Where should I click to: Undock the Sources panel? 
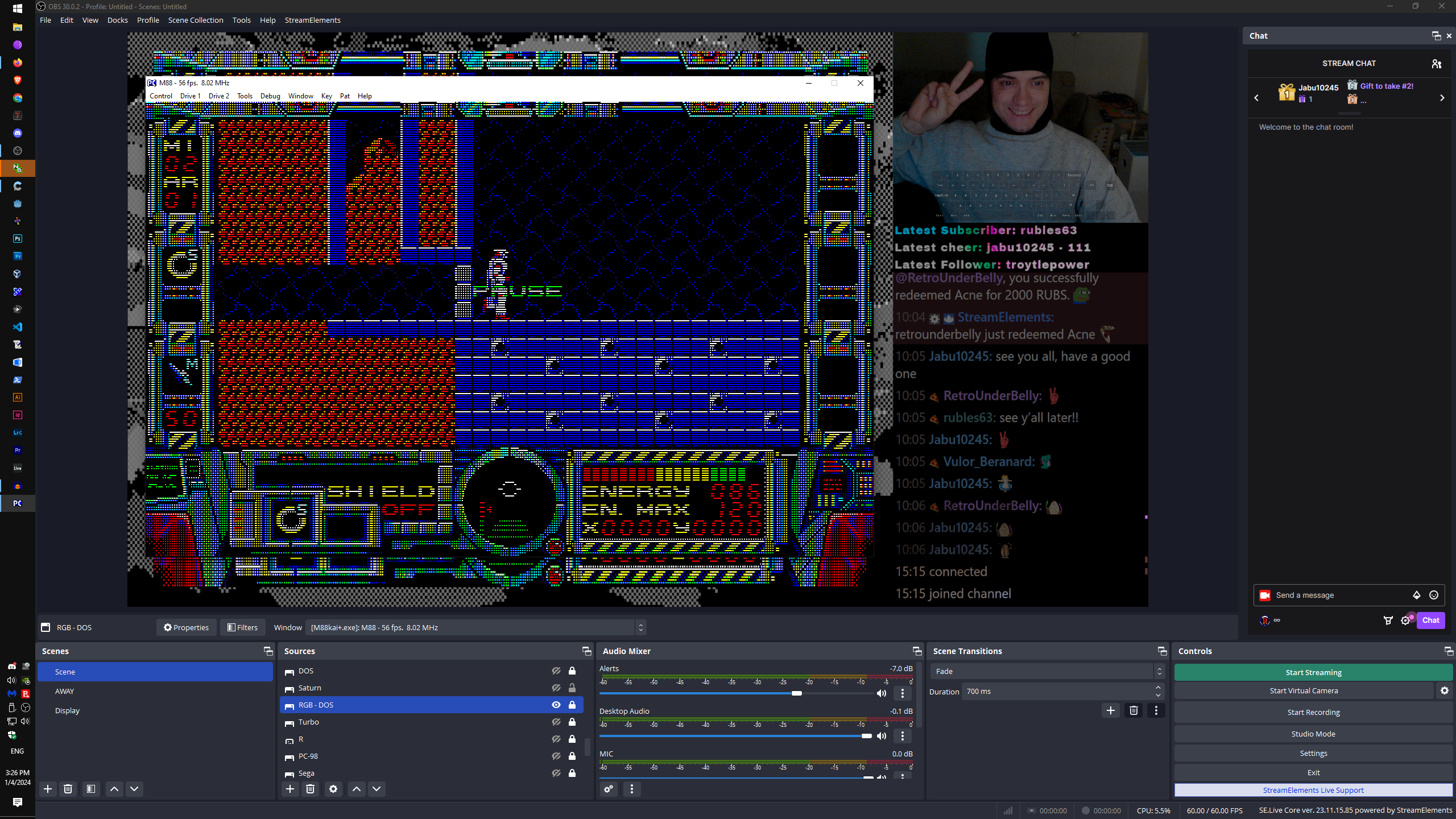coord(586,651)
